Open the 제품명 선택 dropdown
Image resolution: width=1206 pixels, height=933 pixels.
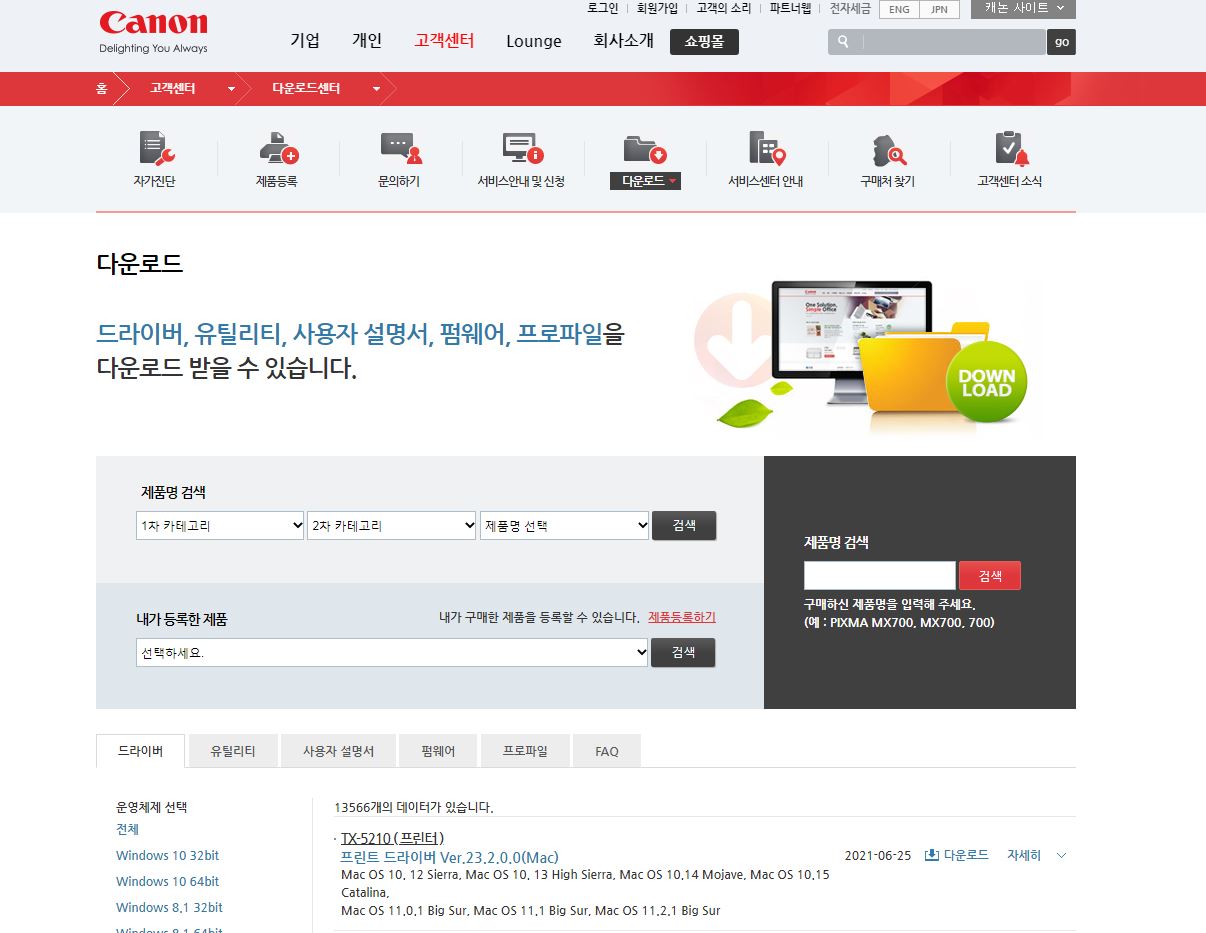tap(565, 525)
